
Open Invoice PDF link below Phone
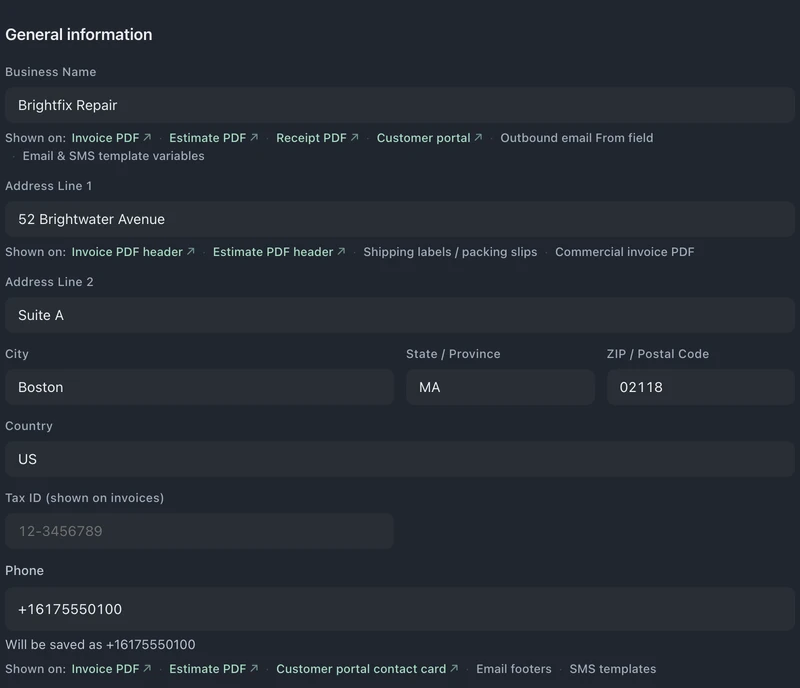(111, 669)
